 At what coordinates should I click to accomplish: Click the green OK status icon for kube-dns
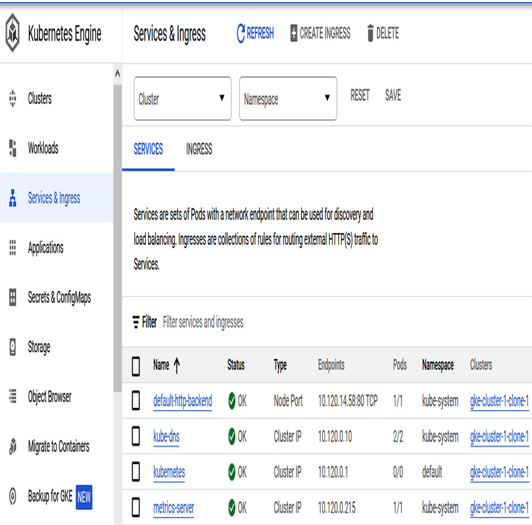point(232,436)
